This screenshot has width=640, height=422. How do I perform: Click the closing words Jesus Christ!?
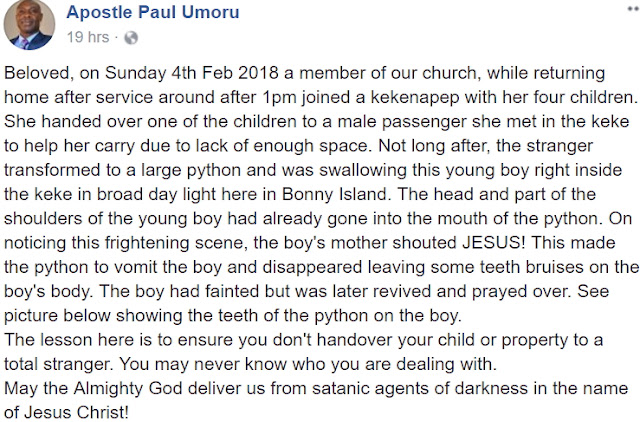[x=76, y=412]
